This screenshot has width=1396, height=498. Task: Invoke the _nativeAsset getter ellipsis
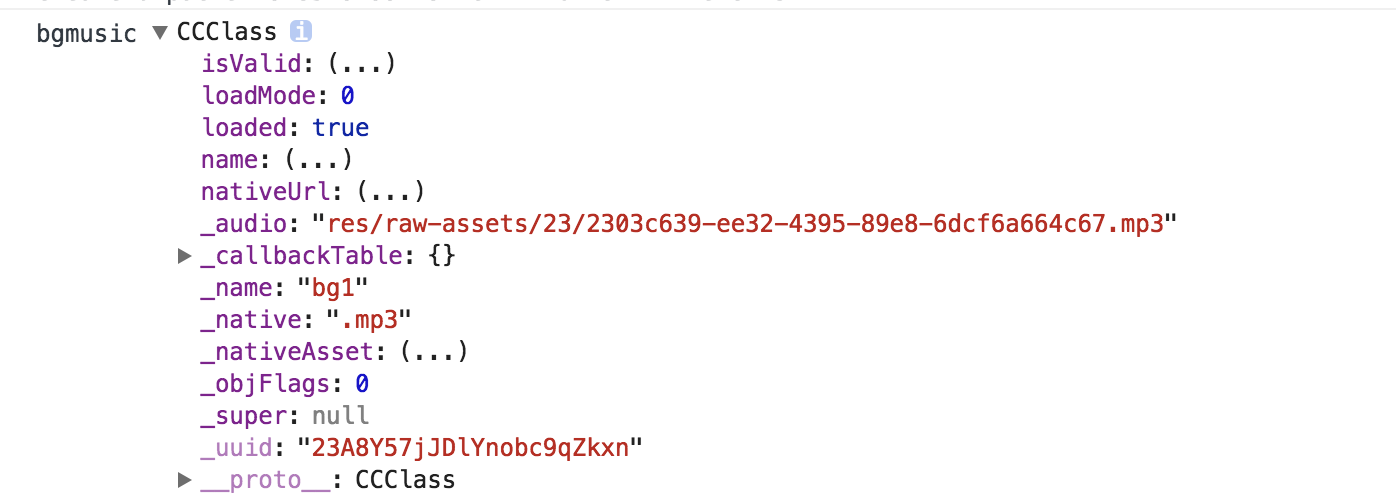click(434, 352)
